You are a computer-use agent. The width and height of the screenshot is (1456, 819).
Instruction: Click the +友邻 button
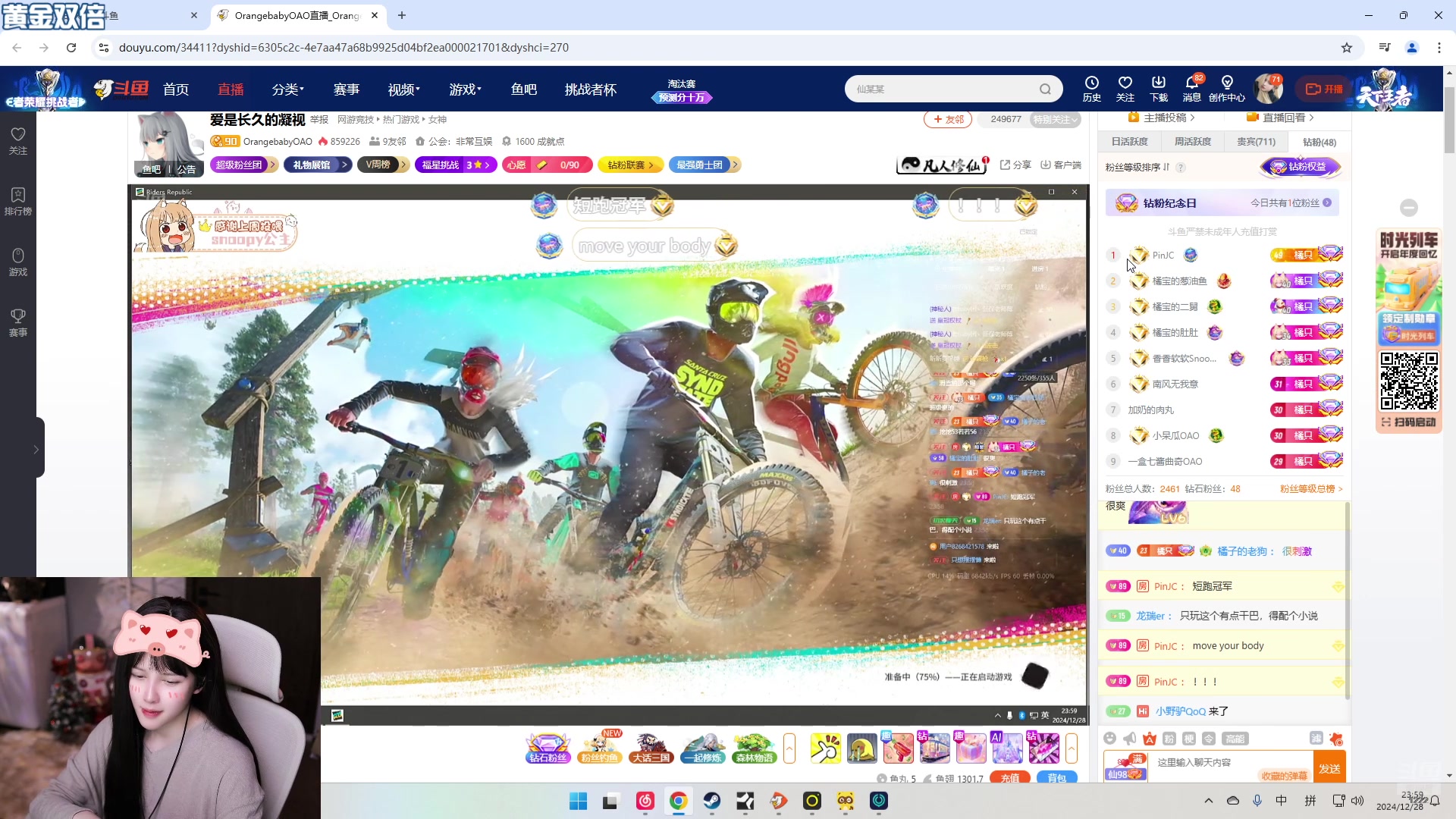tap(948, 120)
